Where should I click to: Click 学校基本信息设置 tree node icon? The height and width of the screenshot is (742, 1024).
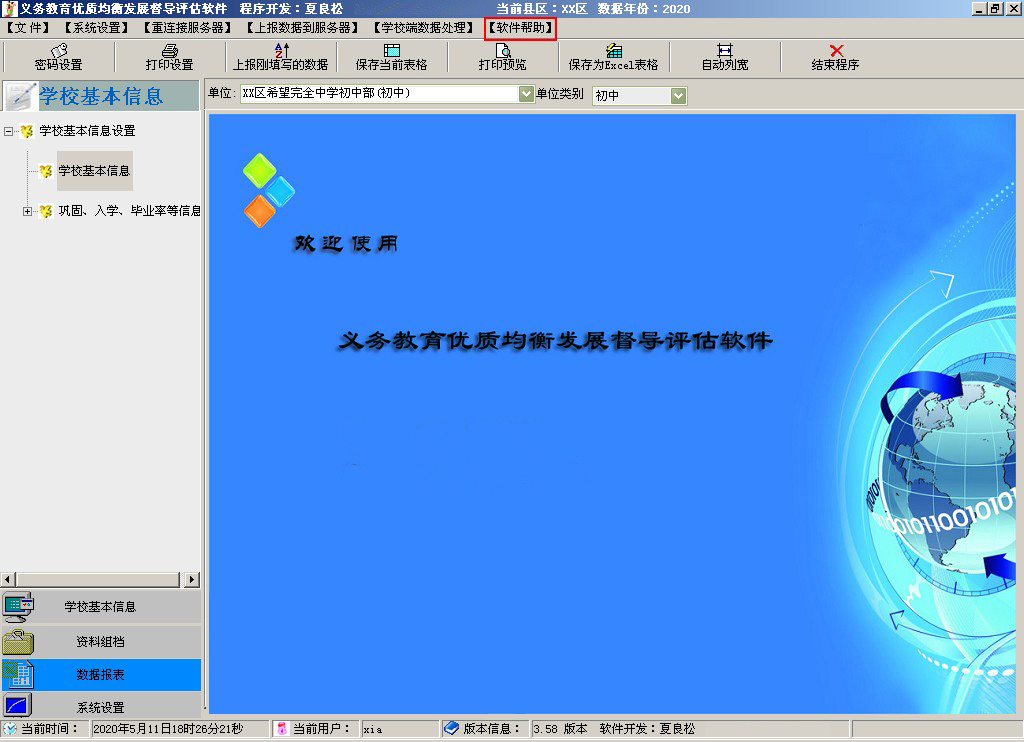[26, 131]
